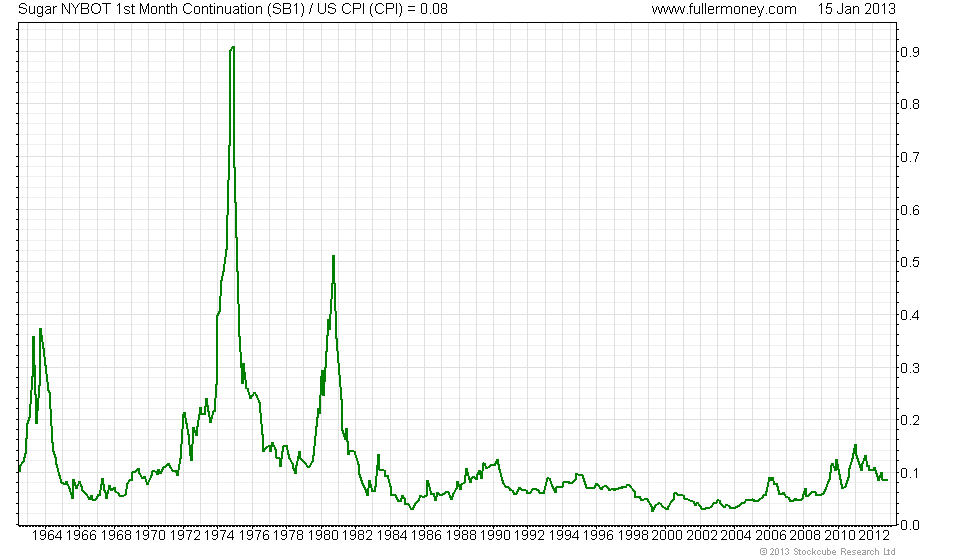Click the 1980 x-axis label

click(323, 536)
